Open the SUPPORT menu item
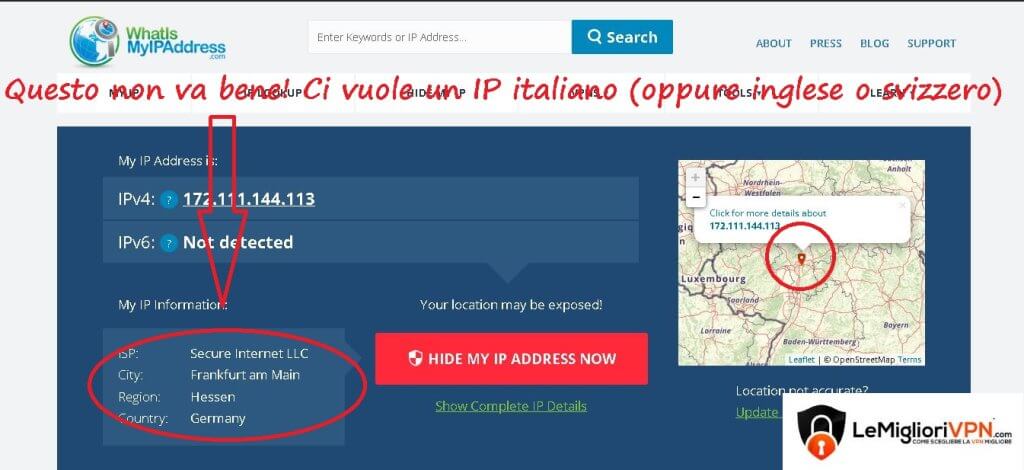This screenshot has height=470, width=1024. [931, 43]
